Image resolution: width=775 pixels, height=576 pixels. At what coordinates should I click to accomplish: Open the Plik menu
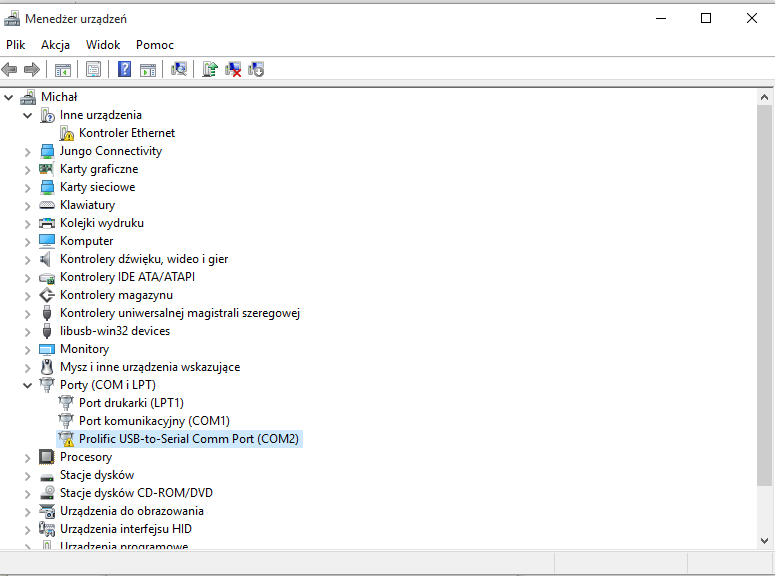[x=15, y=45]
